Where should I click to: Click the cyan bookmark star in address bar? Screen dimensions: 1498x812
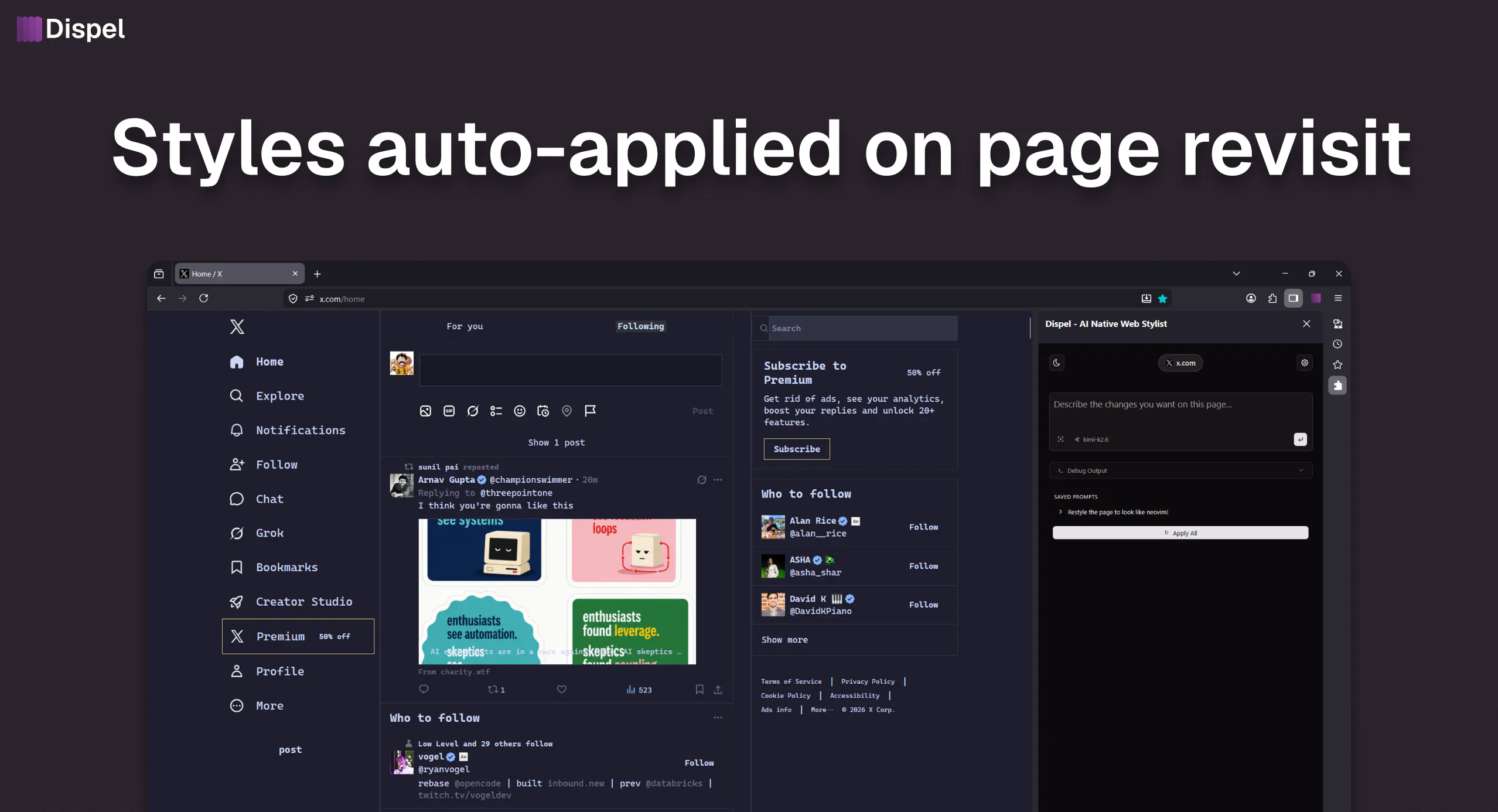point(1163,299)
